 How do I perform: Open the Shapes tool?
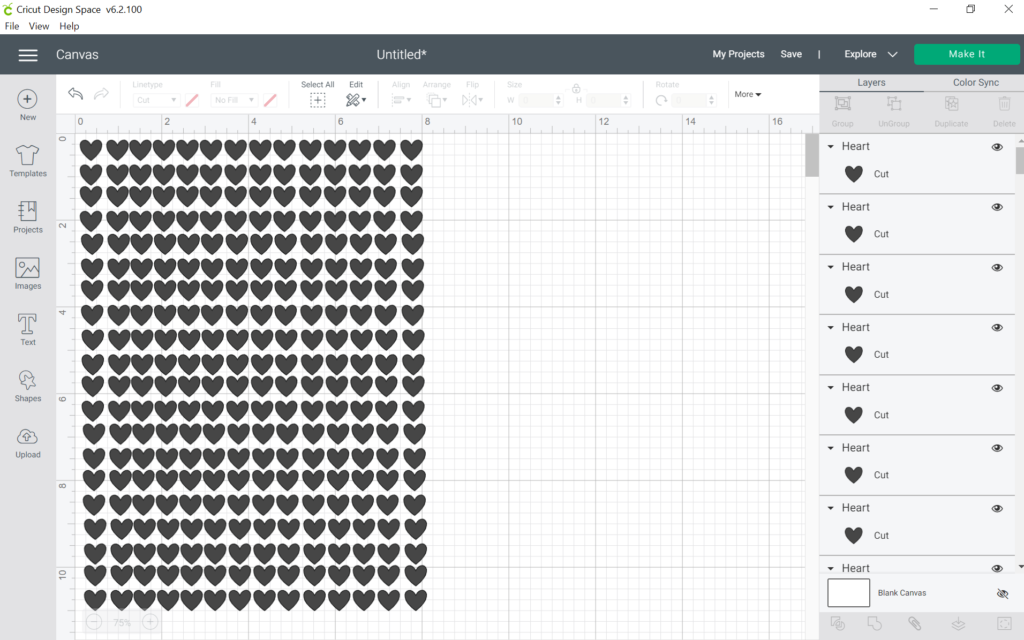[28, 381]
